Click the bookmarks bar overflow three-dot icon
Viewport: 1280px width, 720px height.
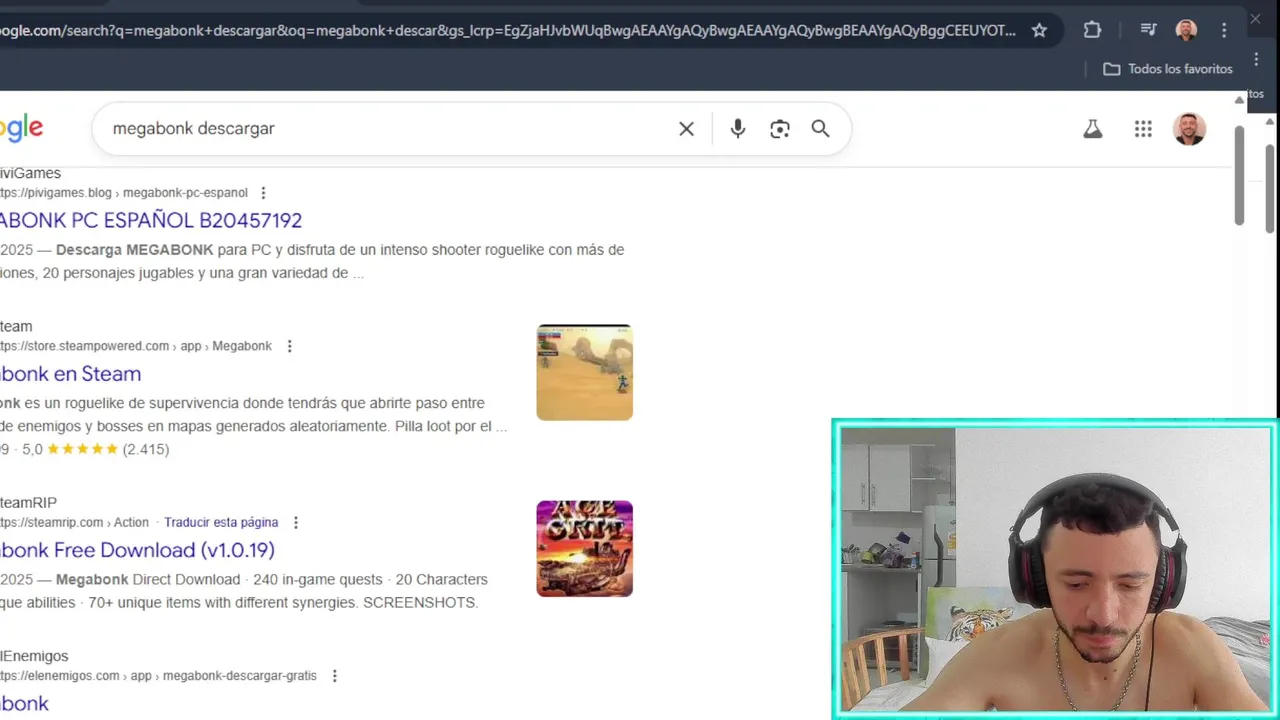(1257, 60)
